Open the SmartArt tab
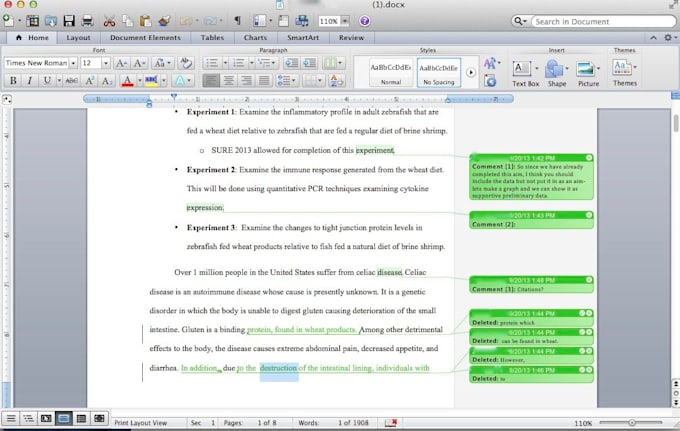This screenshot has height=431, width=680. click(x=303, y=38)
